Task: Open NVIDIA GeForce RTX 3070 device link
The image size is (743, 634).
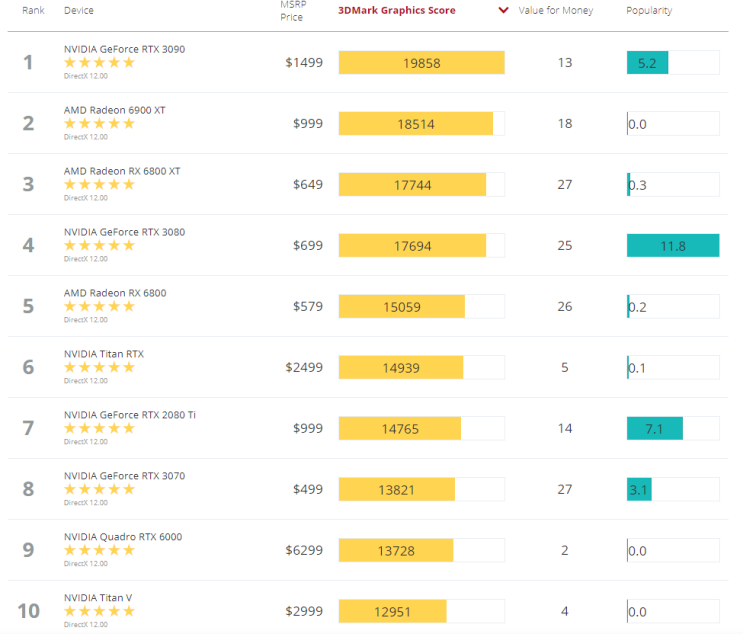Action: (124, 476)
